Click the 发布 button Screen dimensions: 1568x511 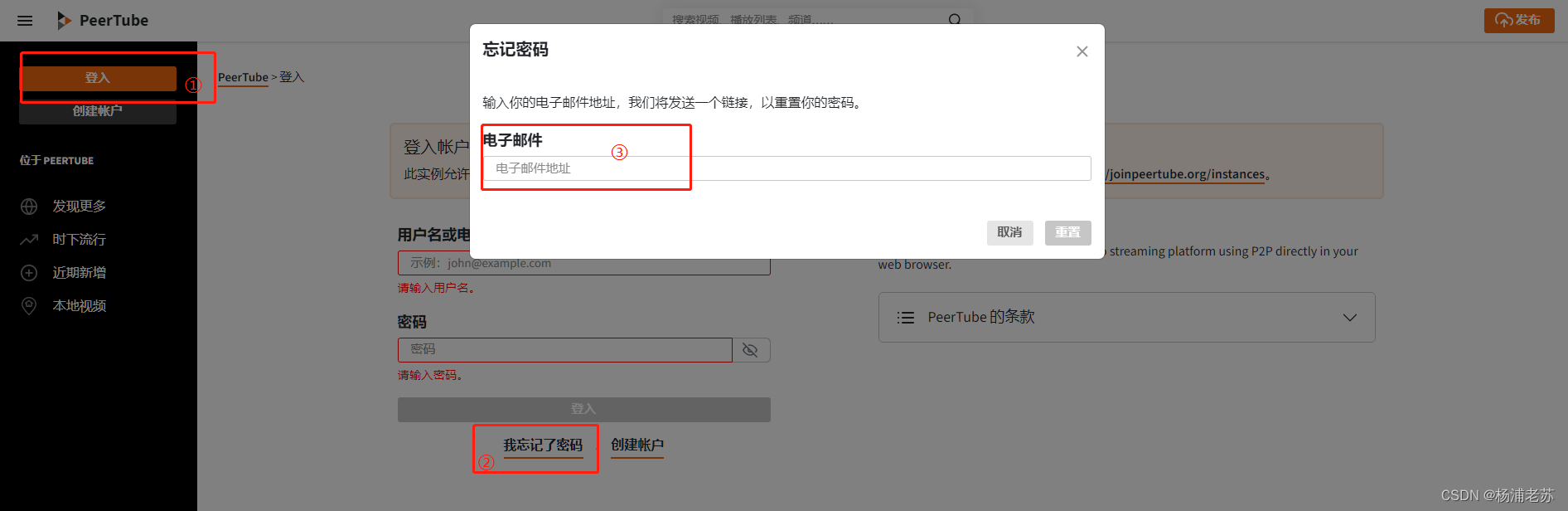pyautogui.click(x=1519, y=20)
